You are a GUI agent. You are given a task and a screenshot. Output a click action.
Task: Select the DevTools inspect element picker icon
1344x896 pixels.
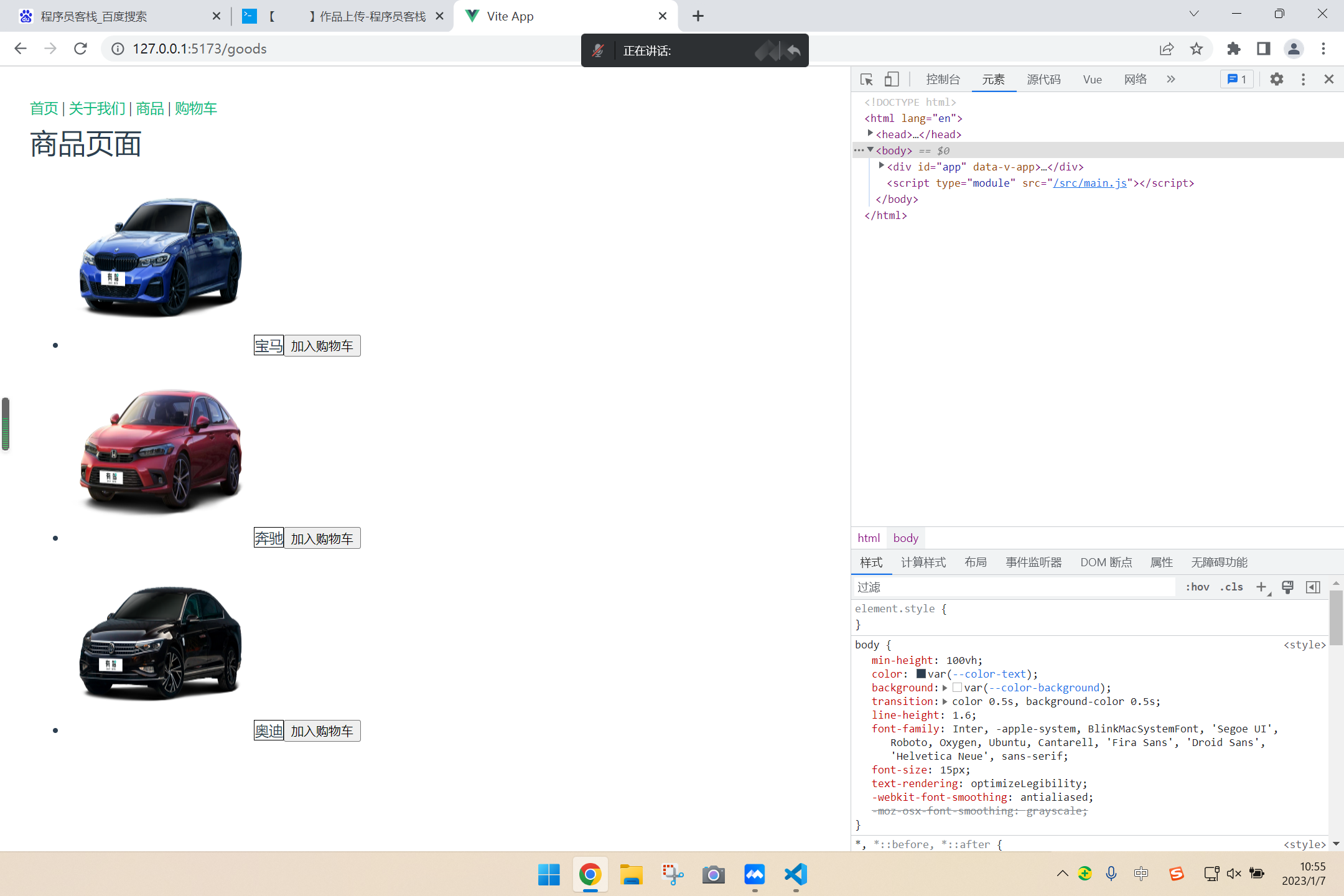pos(866,80)
